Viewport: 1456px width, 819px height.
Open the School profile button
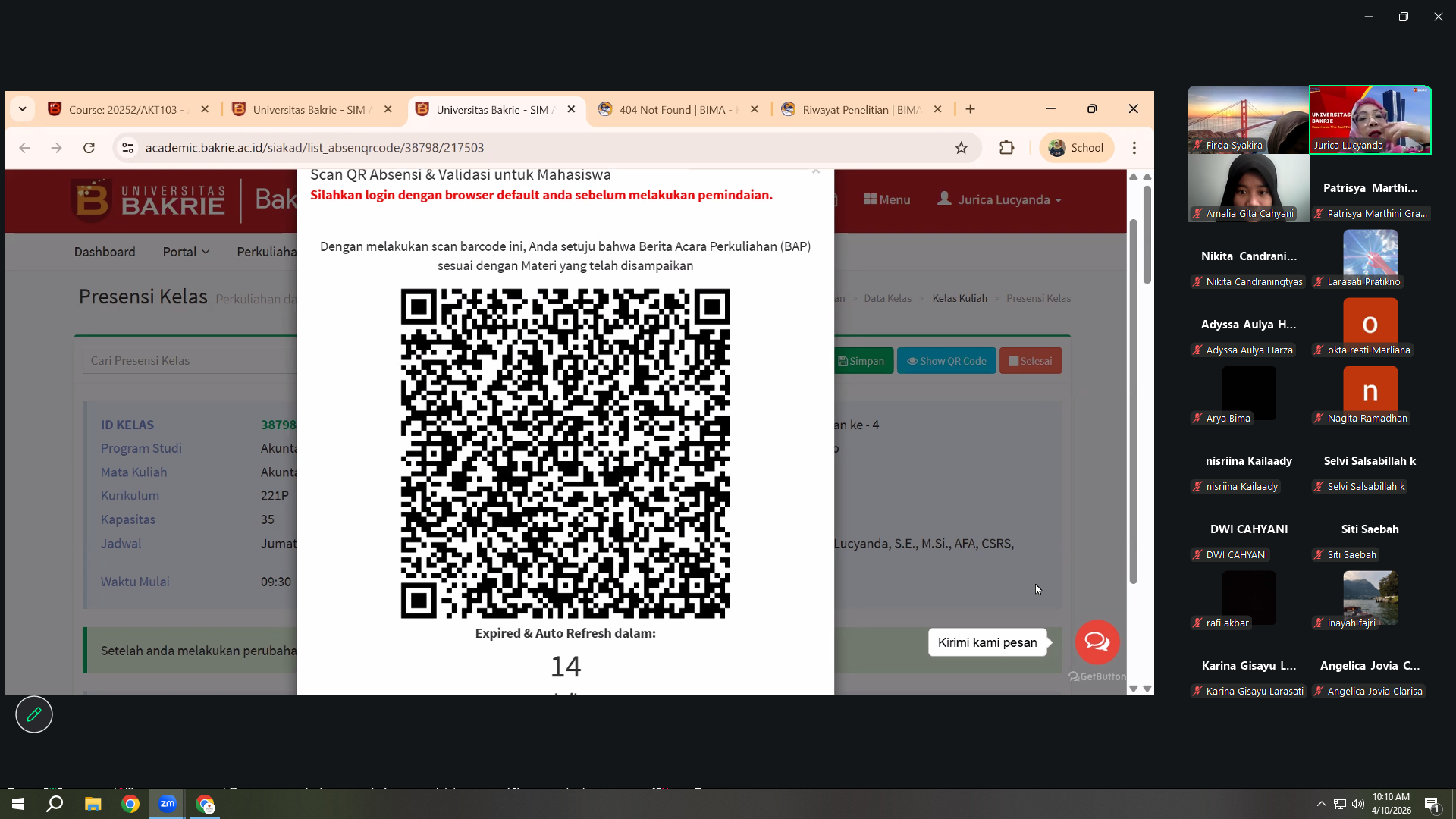[x=1077, y=148]
